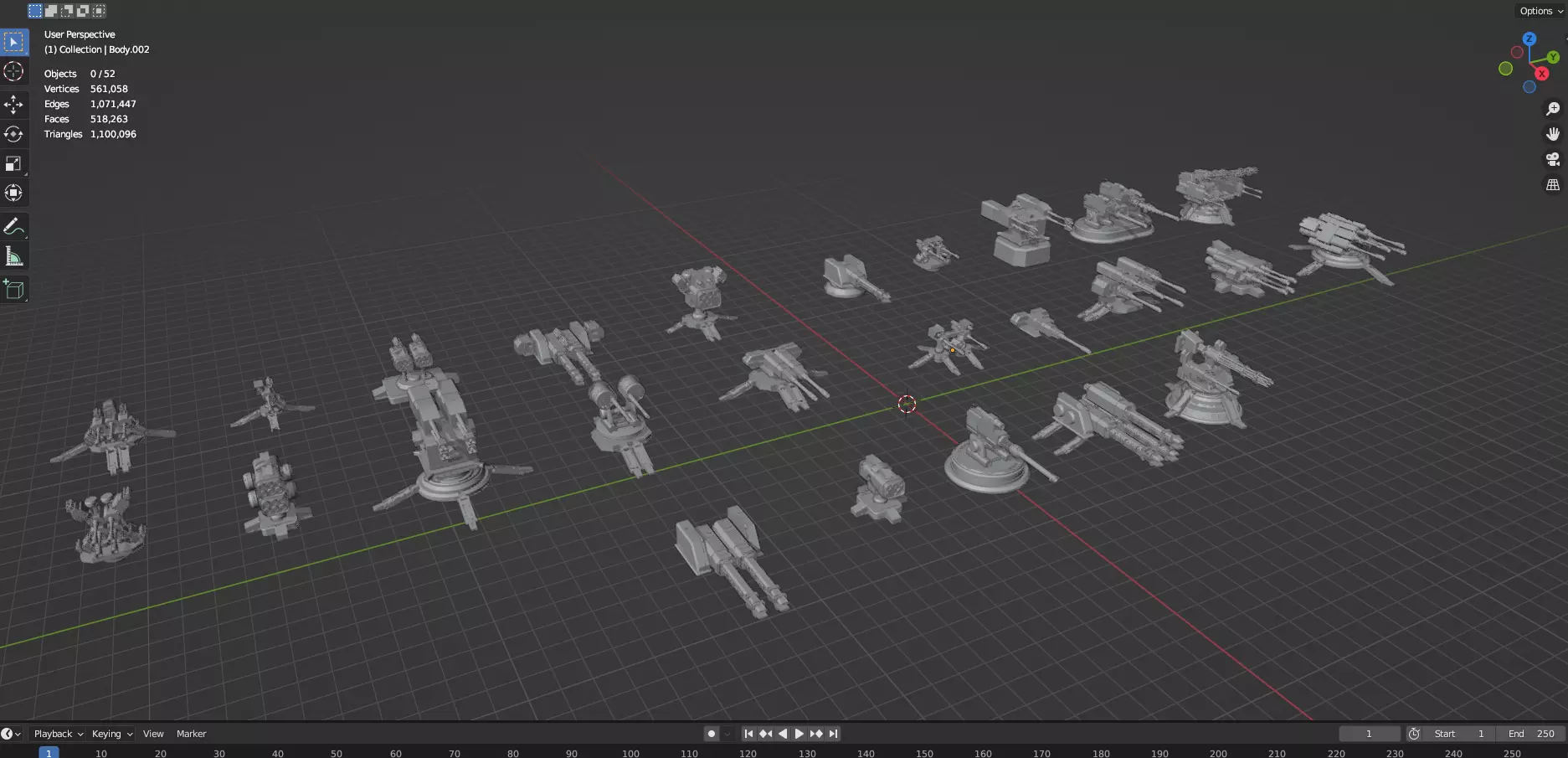Image resolution: width=1568 pixels, height=758 pixels.
Task: Set selection mode to extend selection
Action: point(51,11)
